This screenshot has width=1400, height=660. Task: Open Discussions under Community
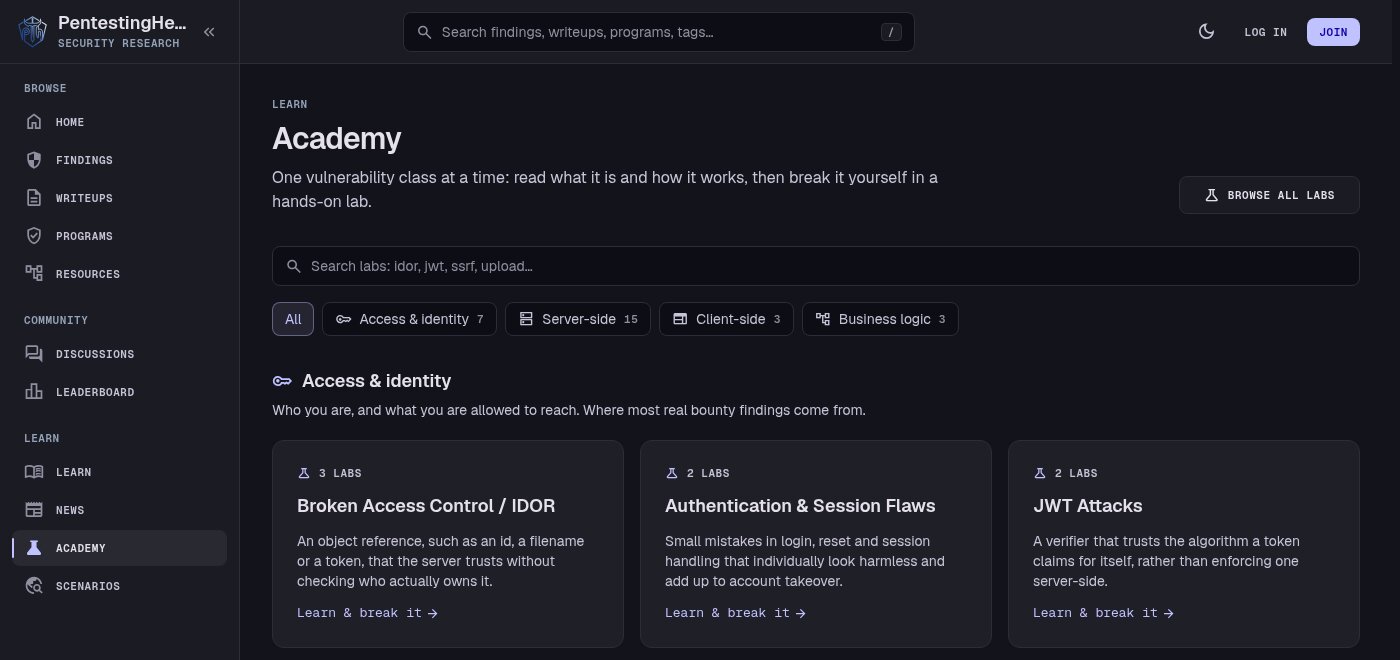(x=119, y=354)
